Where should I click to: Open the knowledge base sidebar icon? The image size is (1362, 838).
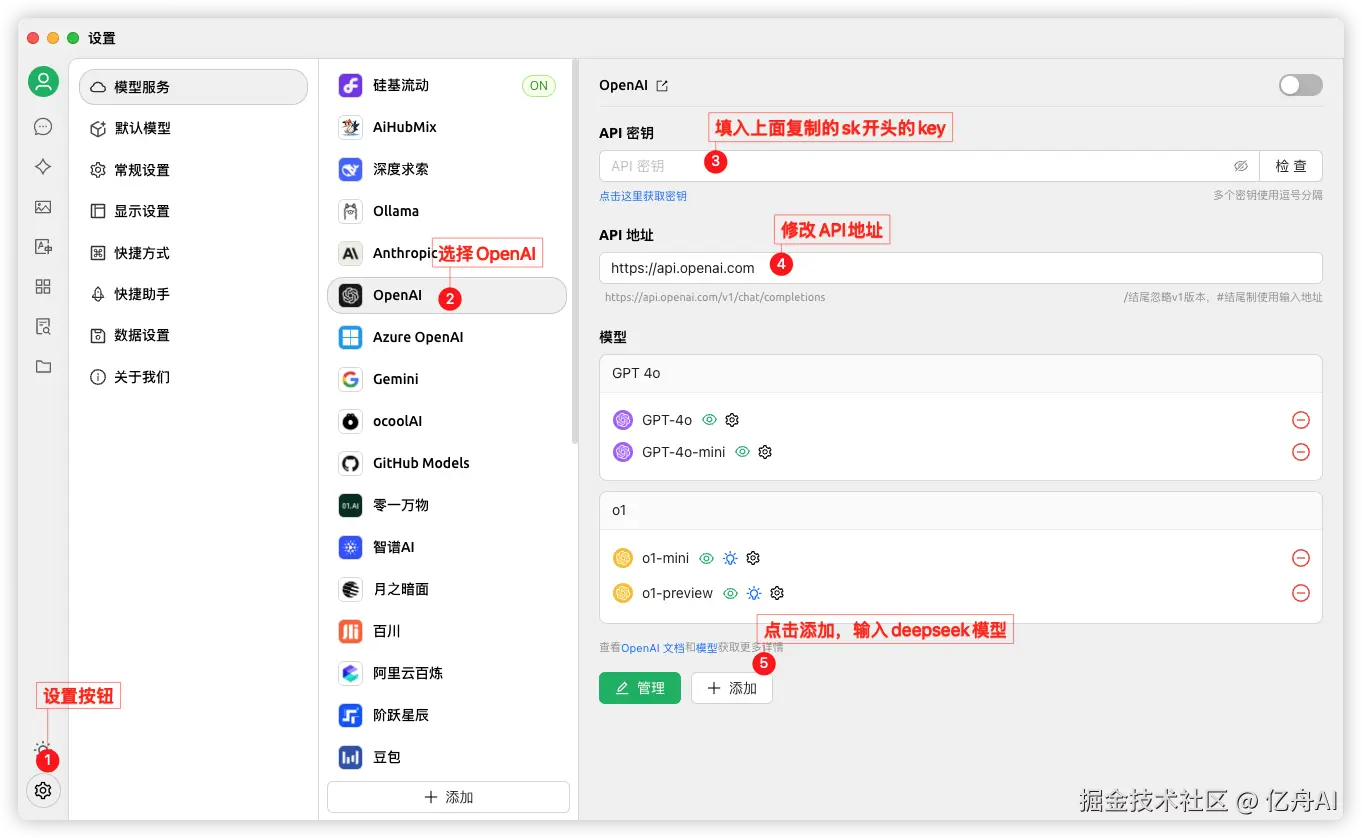(43, 326)
